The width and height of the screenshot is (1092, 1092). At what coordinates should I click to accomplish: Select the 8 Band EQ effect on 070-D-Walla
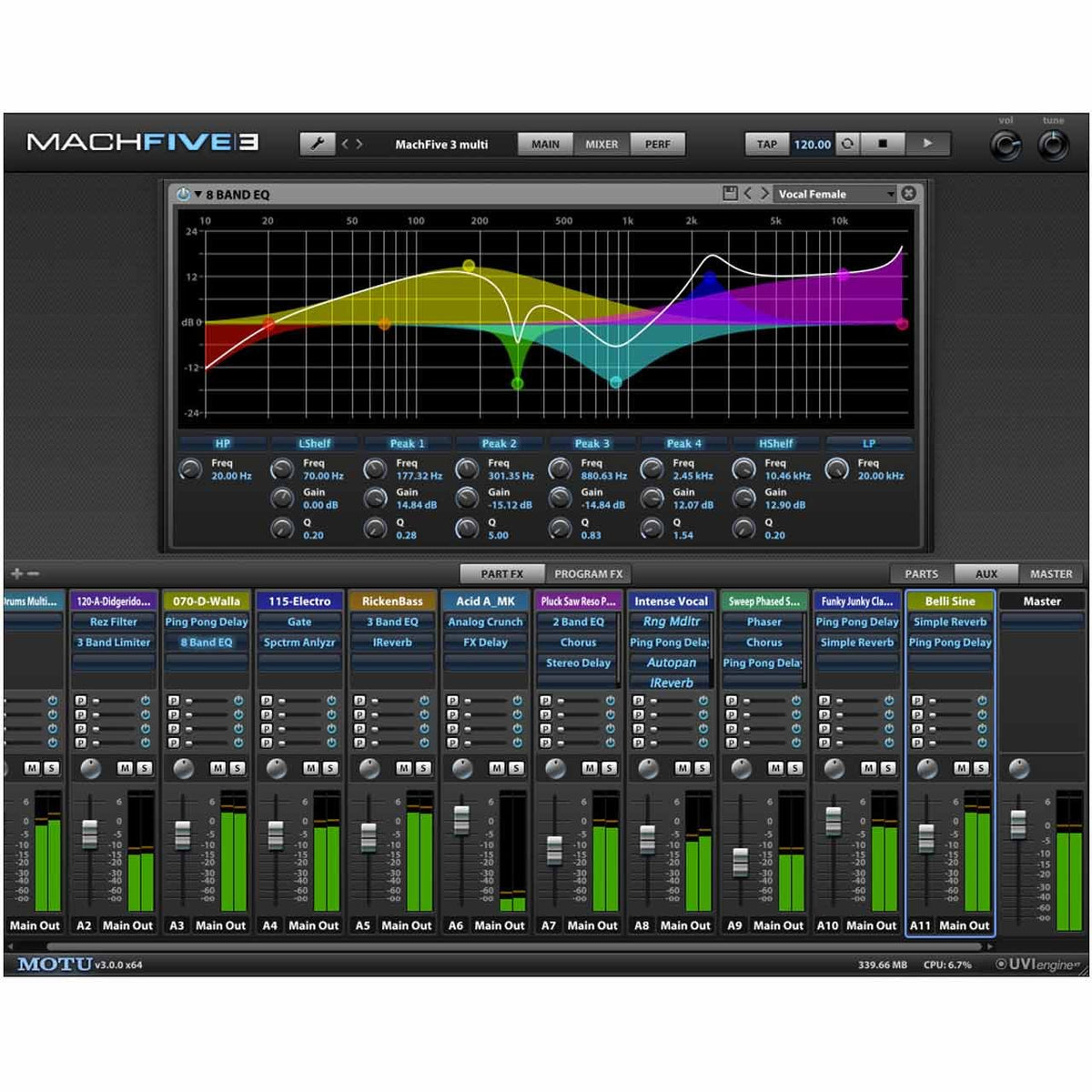click(206, 642)
